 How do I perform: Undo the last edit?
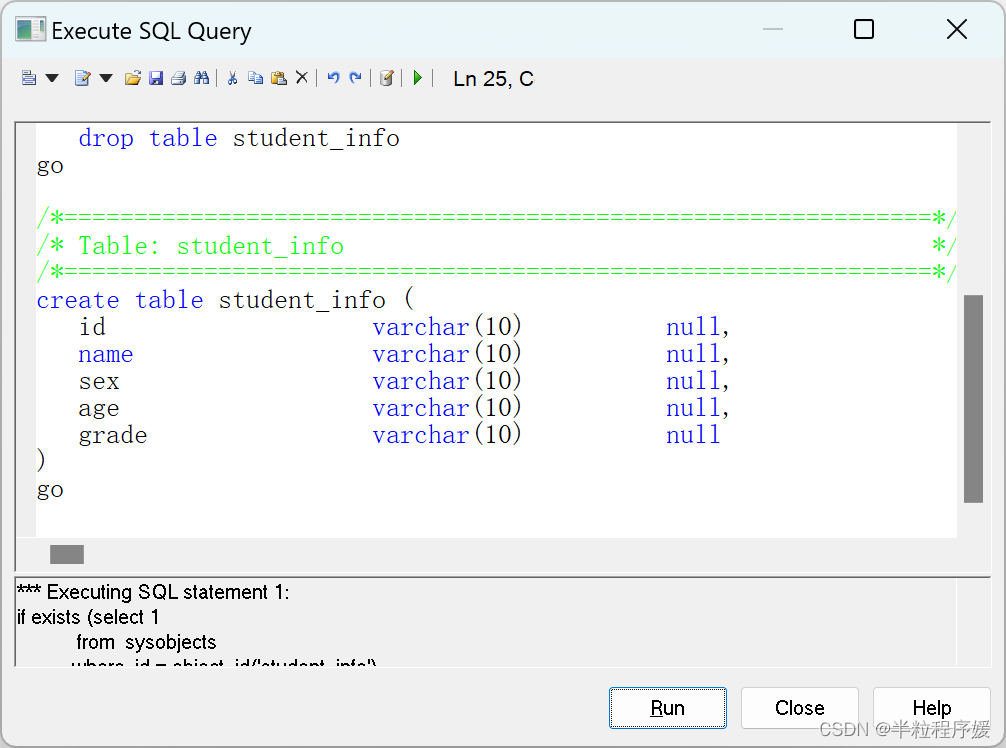click(x=332, y=77)
